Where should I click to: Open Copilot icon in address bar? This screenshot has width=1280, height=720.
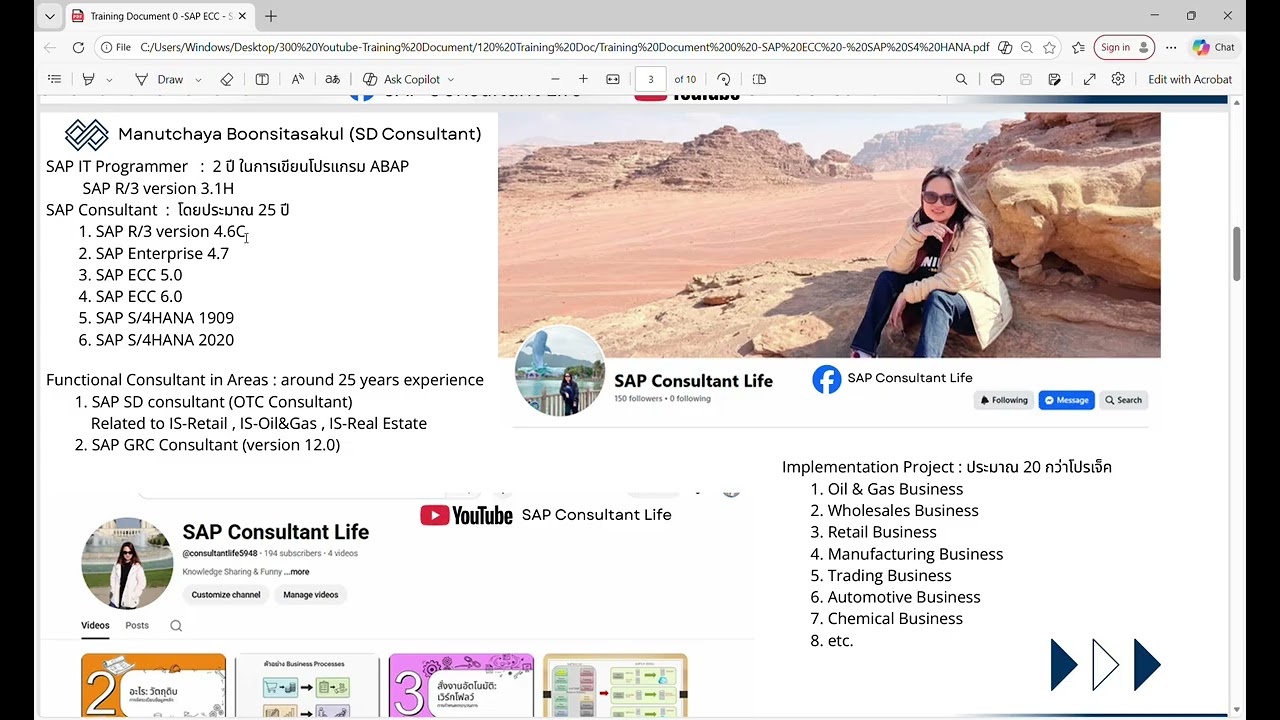pos(1005,47)
